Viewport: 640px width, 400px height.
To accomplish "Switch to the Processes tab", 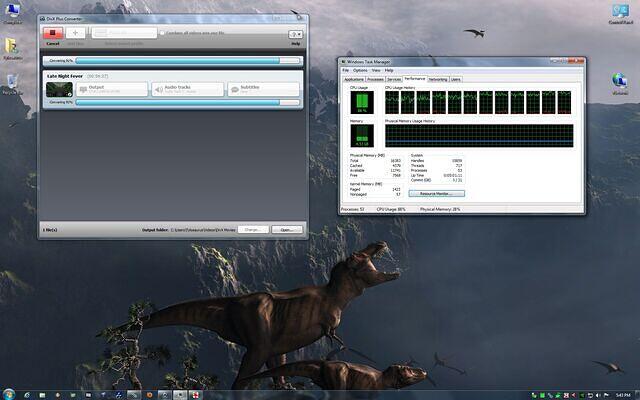I will coord(375,78).
